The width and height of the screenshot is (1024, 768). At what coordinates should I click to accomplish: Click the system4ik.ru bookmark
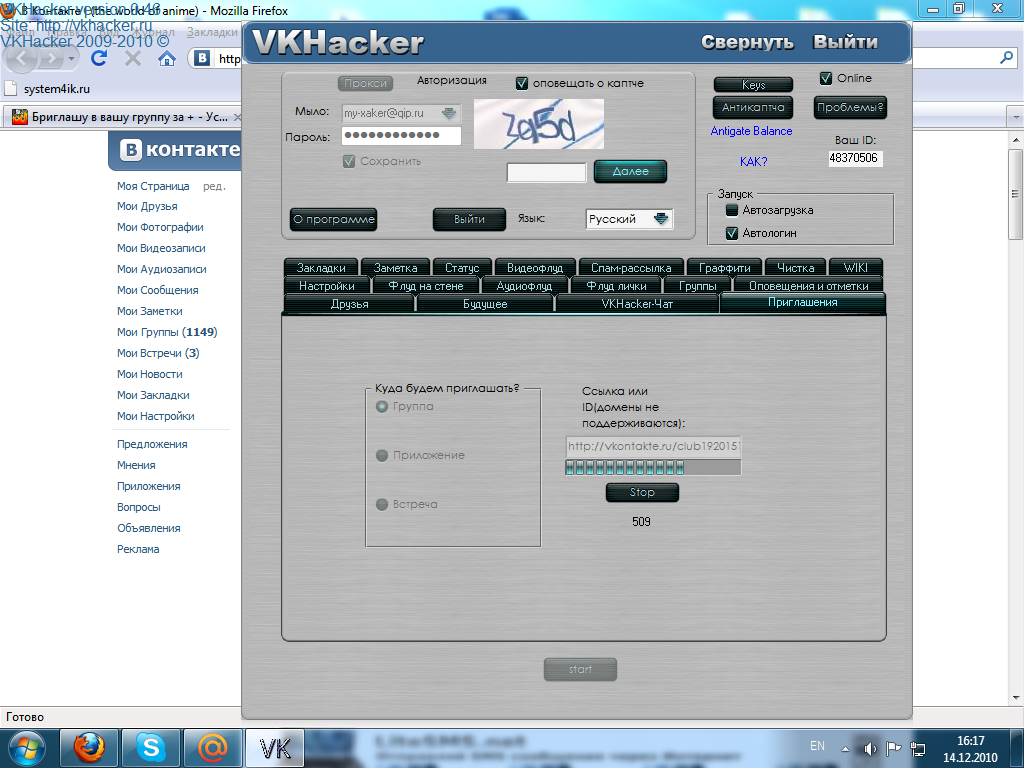point(48,89)
